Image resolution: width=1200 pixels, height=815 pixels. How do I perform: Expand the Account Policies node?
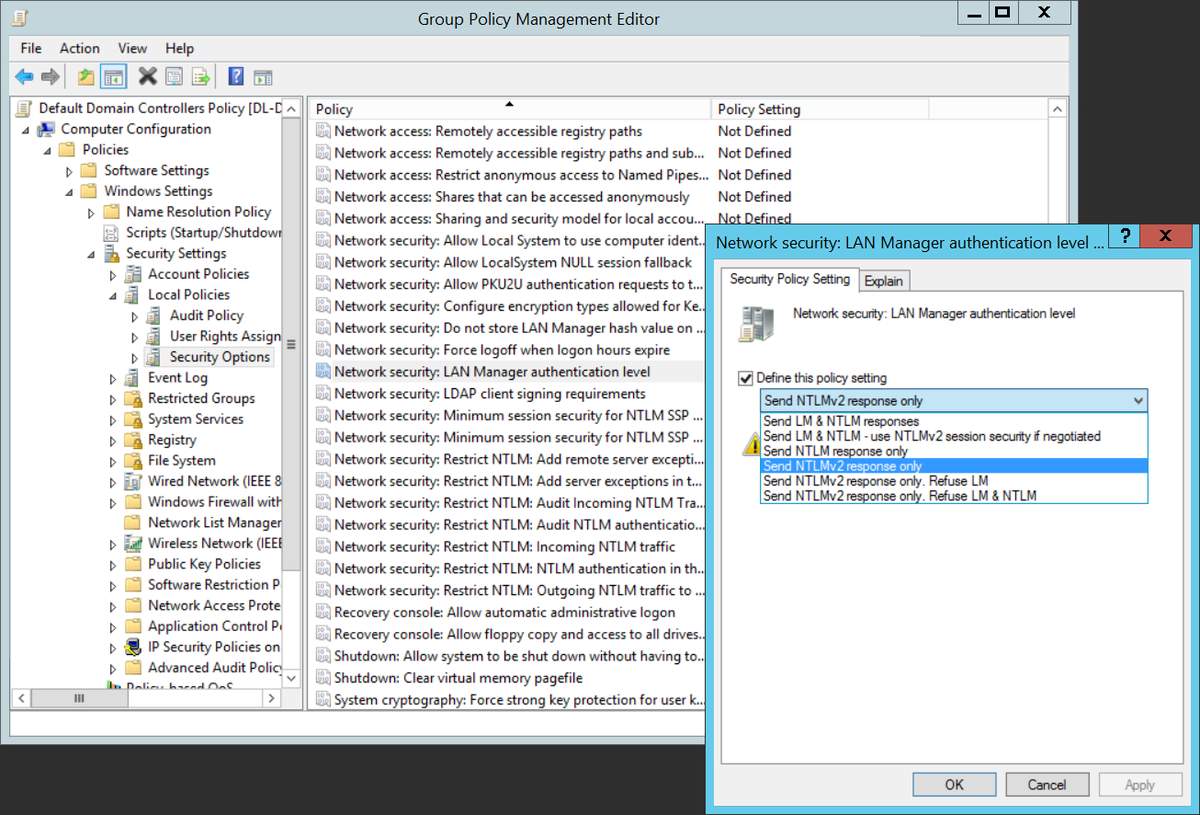pos(113,274)
